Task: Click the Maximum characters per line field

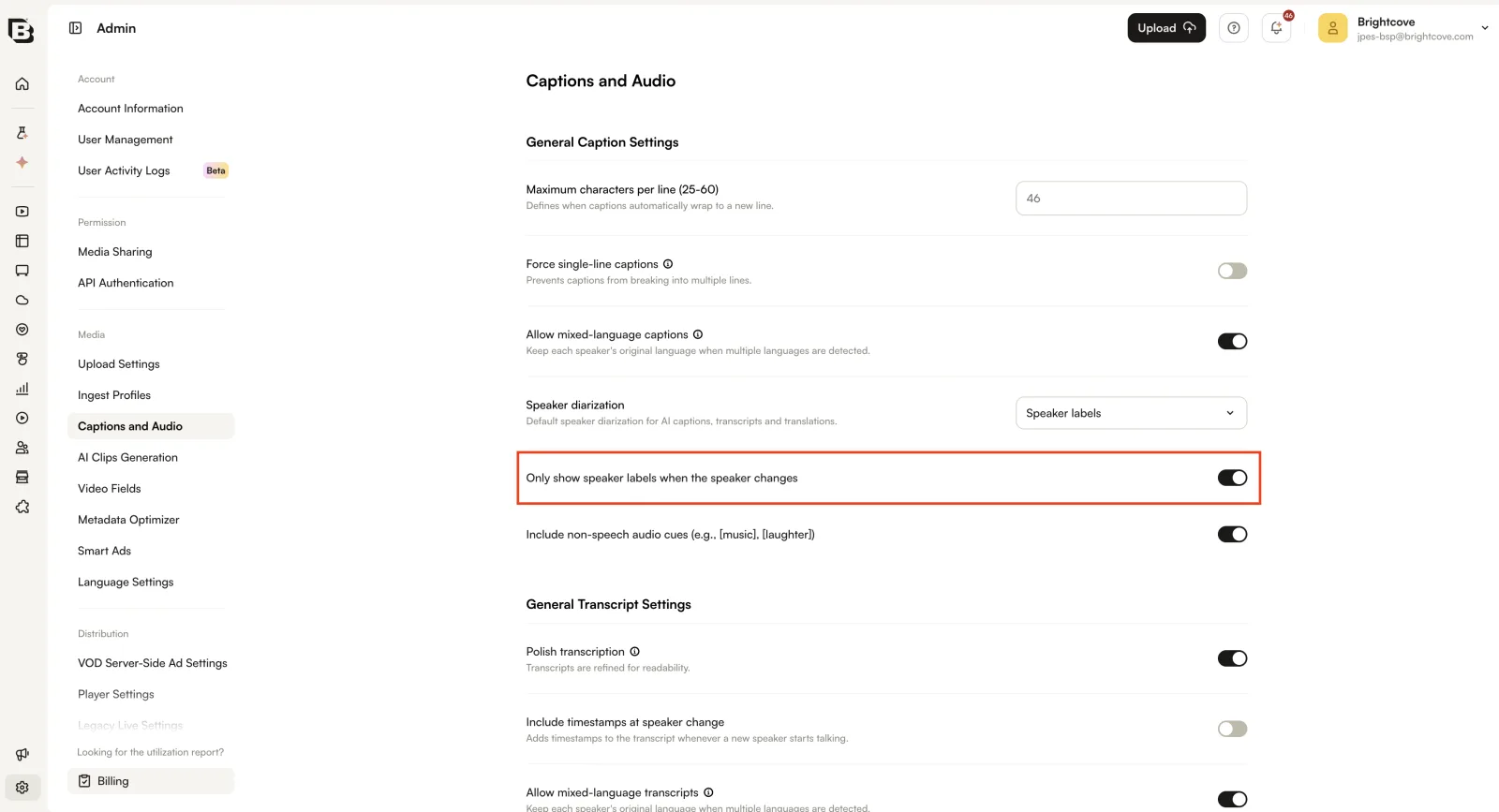Action: (1131, 199)
